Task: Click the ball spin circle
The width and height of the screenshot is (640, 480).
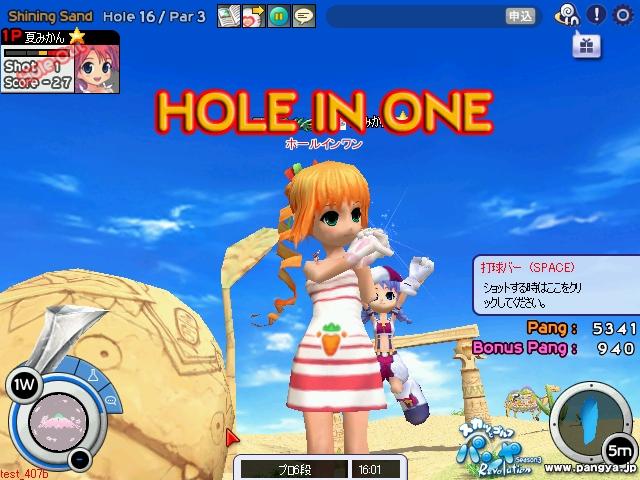Action: (x=58, y=422)
